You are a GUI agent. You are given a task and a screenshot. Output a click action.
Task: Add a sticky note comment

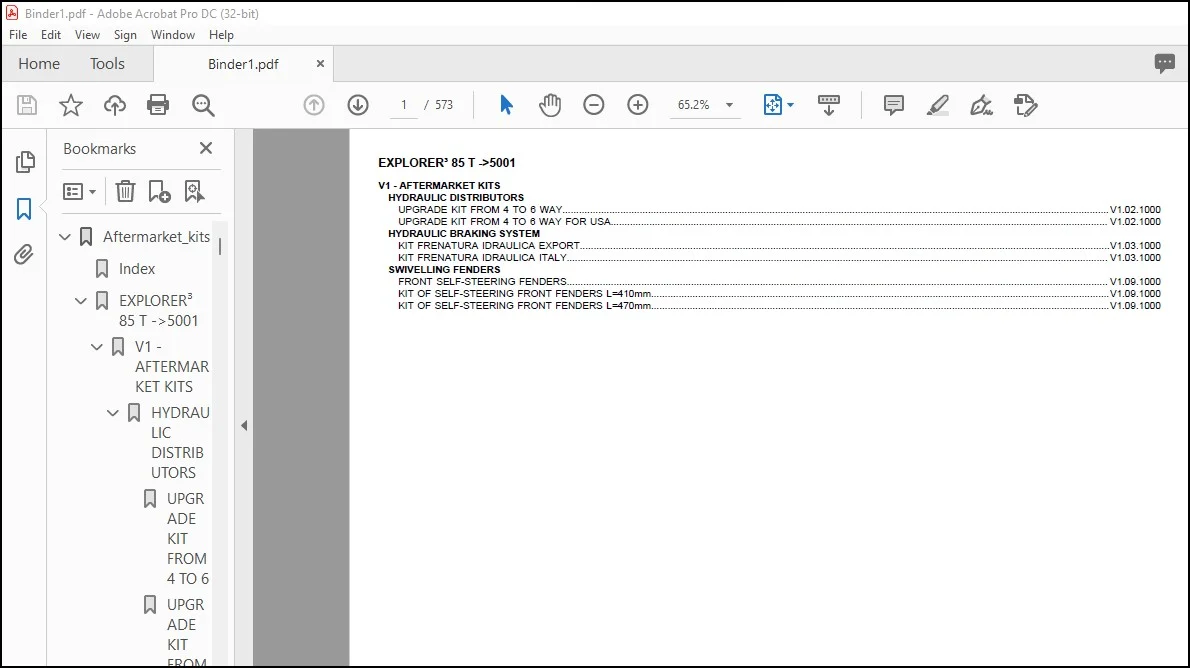click(x=894, y=105)
